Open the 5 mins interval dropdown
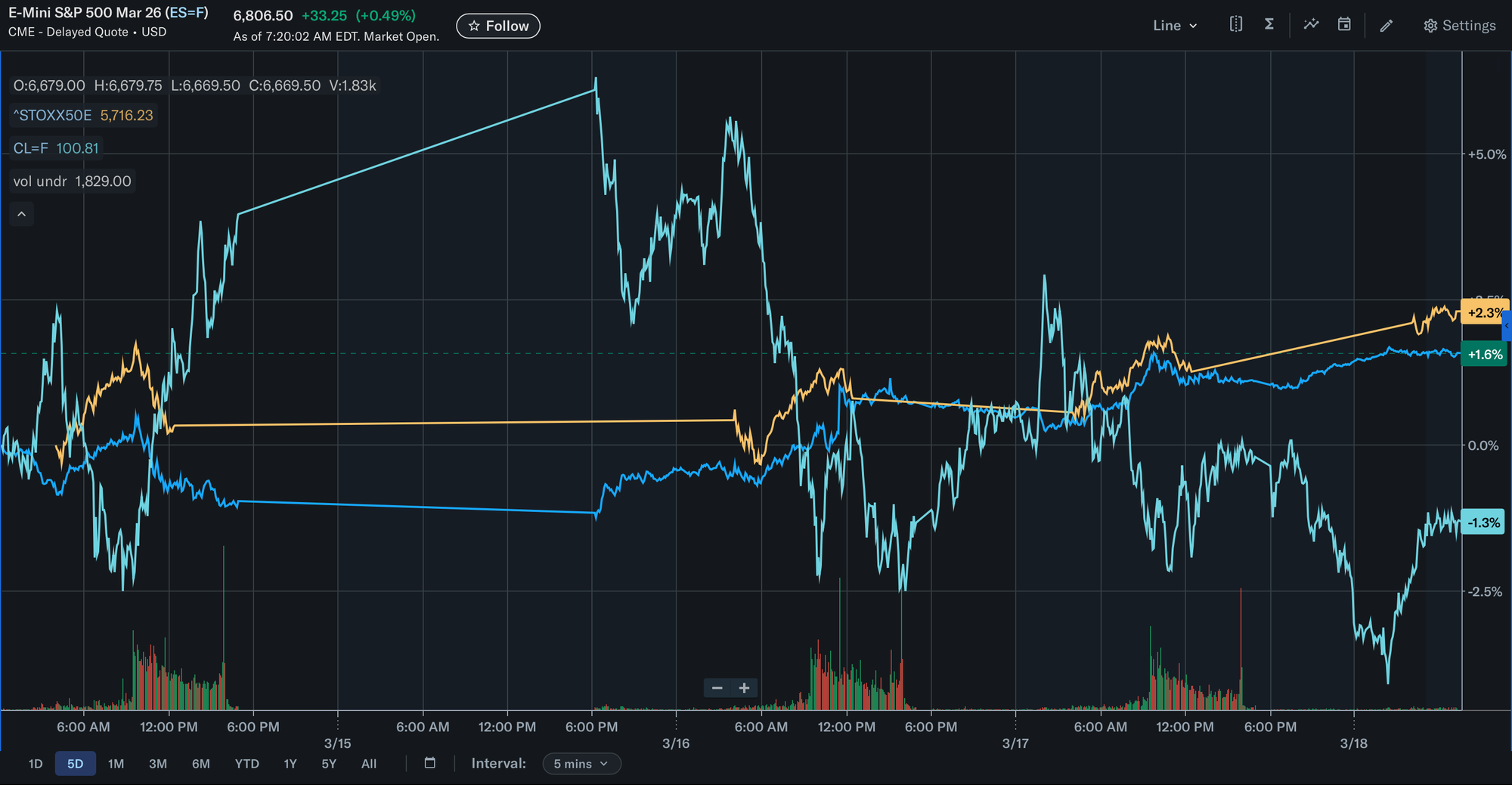This screenshot has height=785, width=1512. [581, 764]
